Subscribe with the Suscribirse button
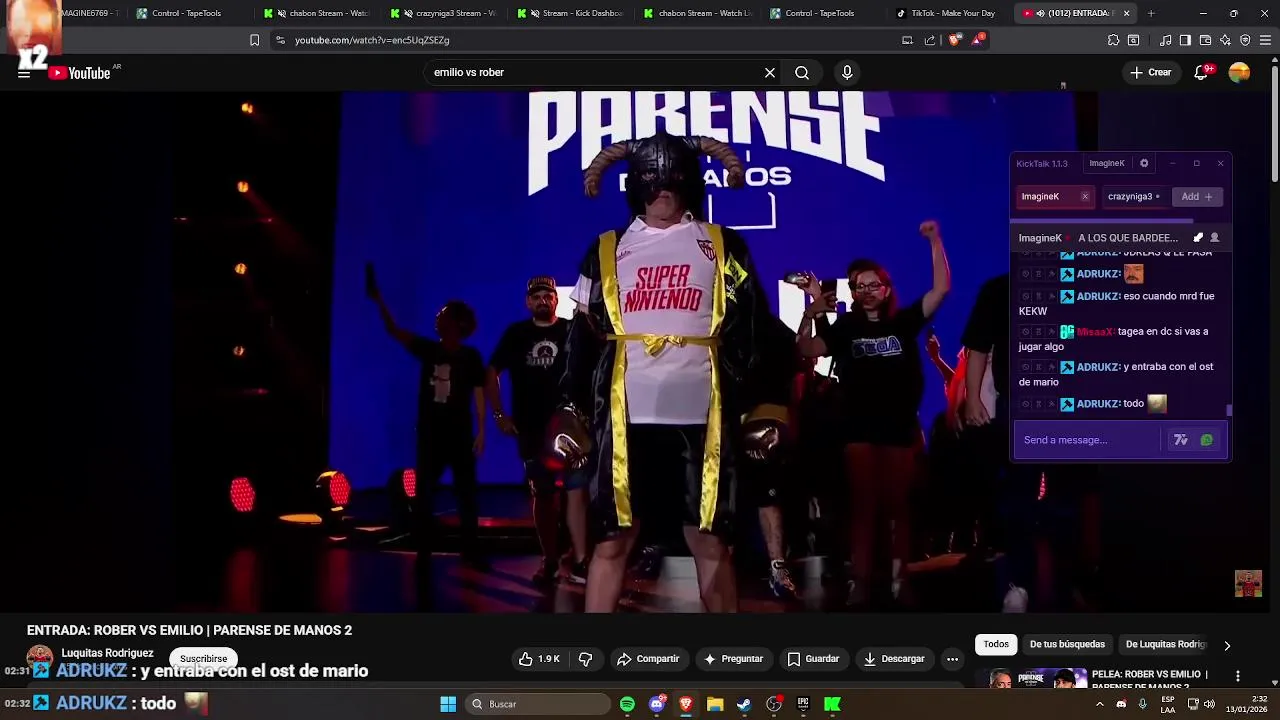This screenshot has width=1280, height=720. coord(204,659)
